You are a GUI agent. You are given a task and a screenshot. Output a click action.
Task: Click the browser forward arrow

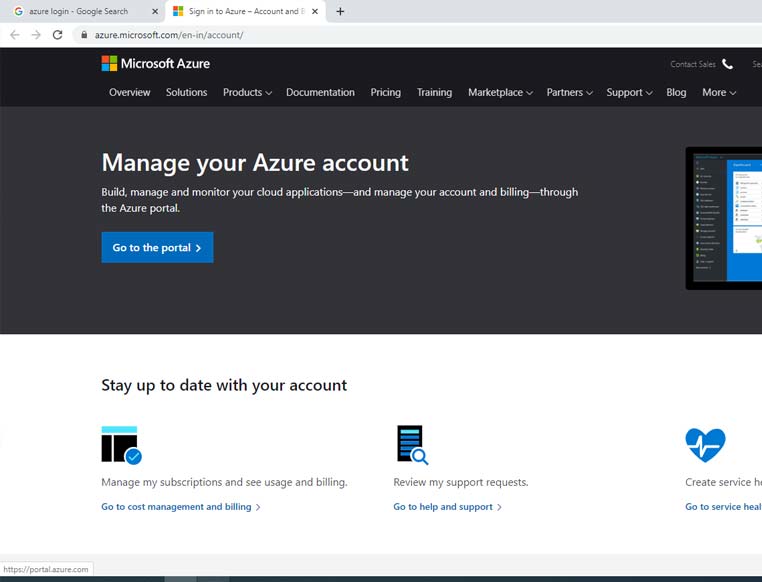click(x=36, y=35)
